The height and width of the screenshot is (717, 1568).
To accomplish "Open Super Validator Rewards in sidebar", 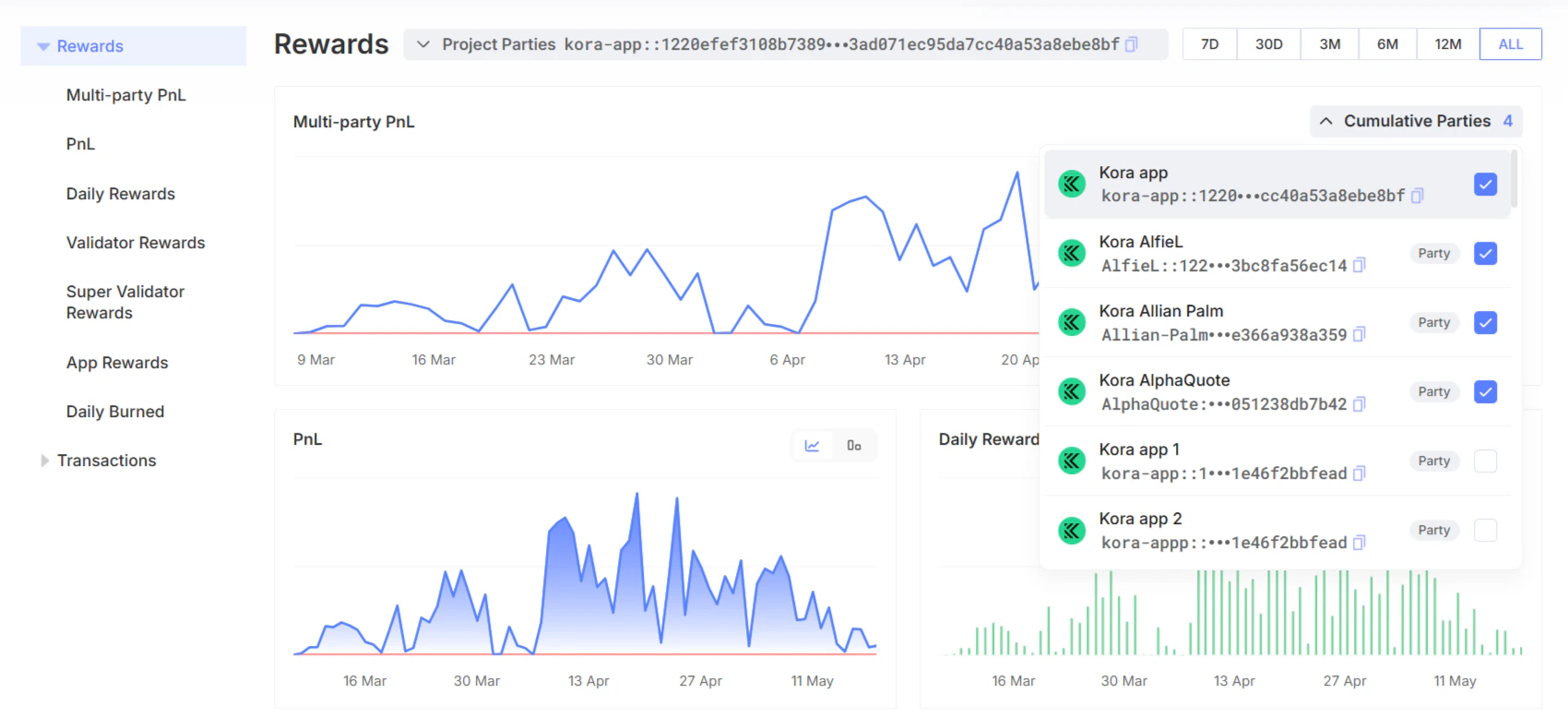I will (x=125, y=303).
